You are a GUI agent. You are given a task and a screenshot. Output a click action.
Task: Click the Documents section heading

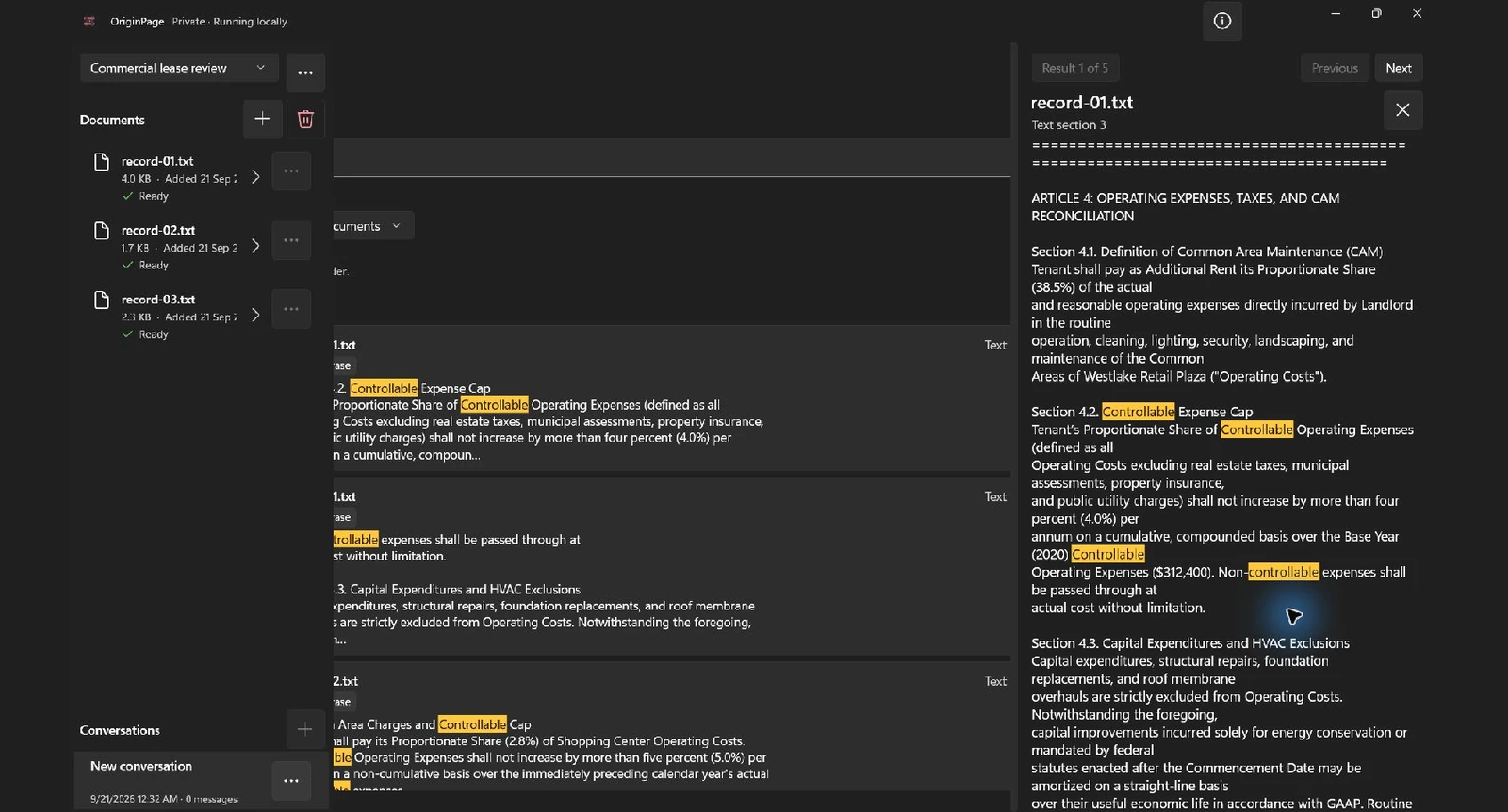point(112,120)
